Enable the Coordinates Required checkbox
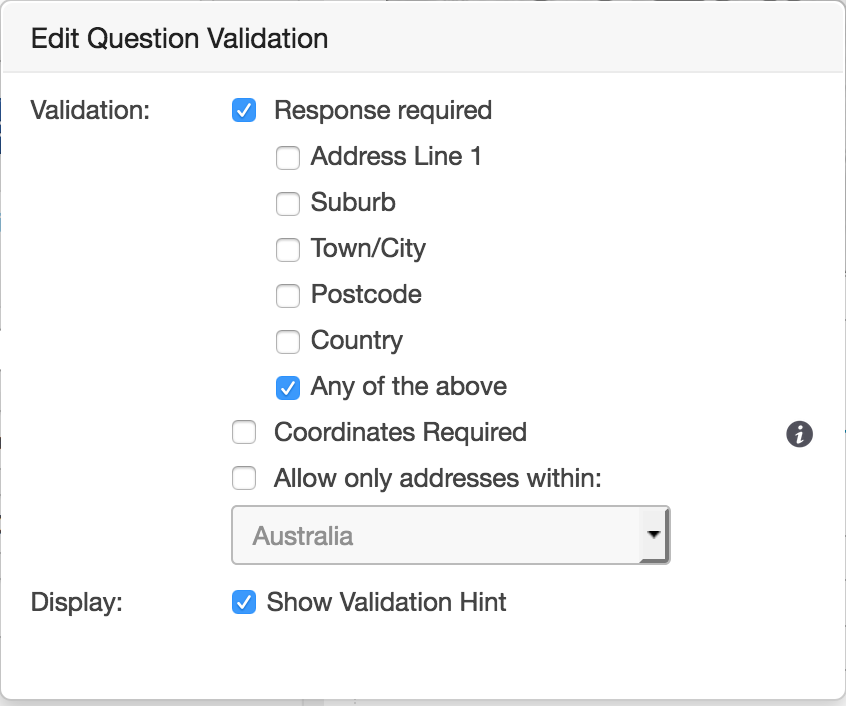 244,433
